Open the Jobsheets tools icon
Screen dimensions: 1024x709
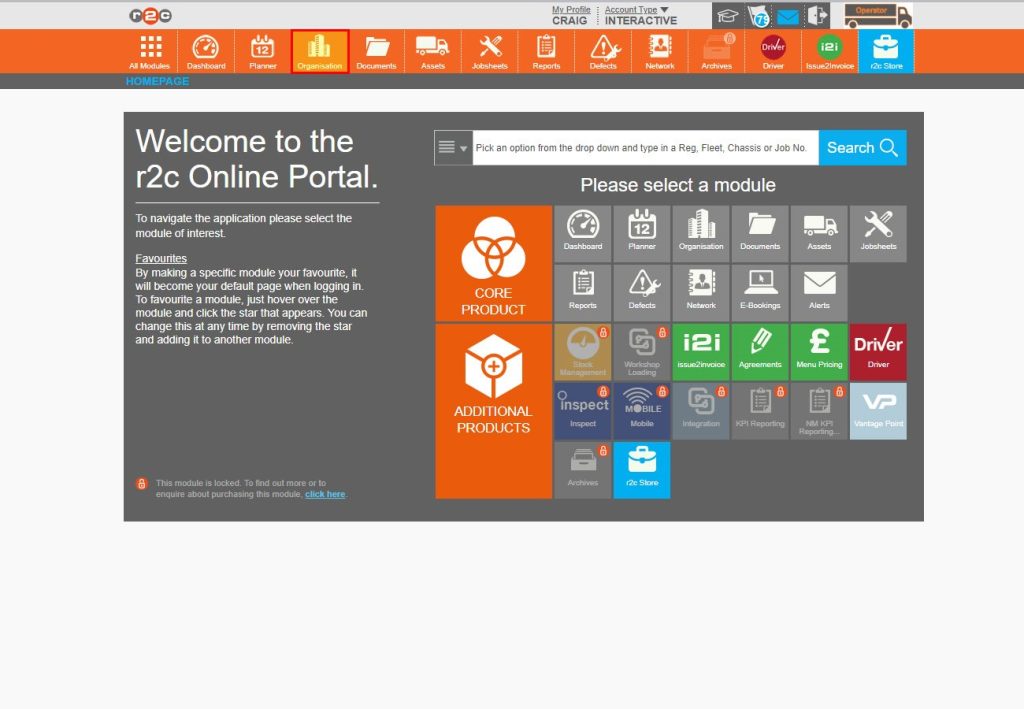tap(489, 51)
